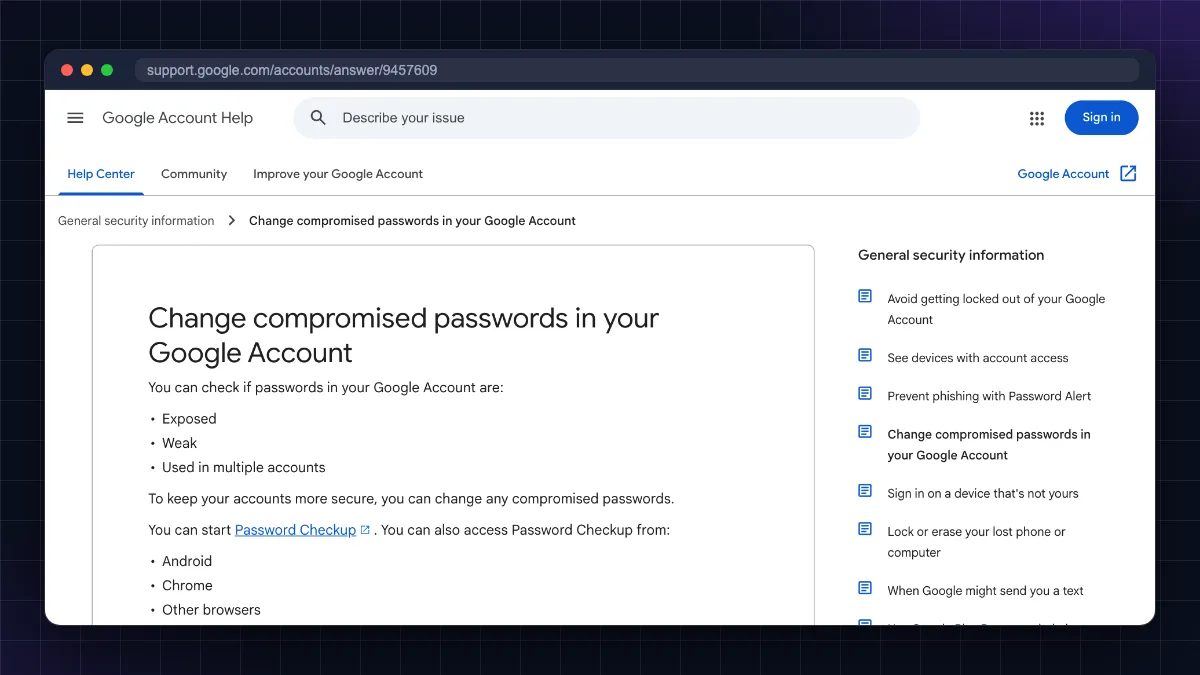Click article icon beside See devices with account access

[865, 355]
